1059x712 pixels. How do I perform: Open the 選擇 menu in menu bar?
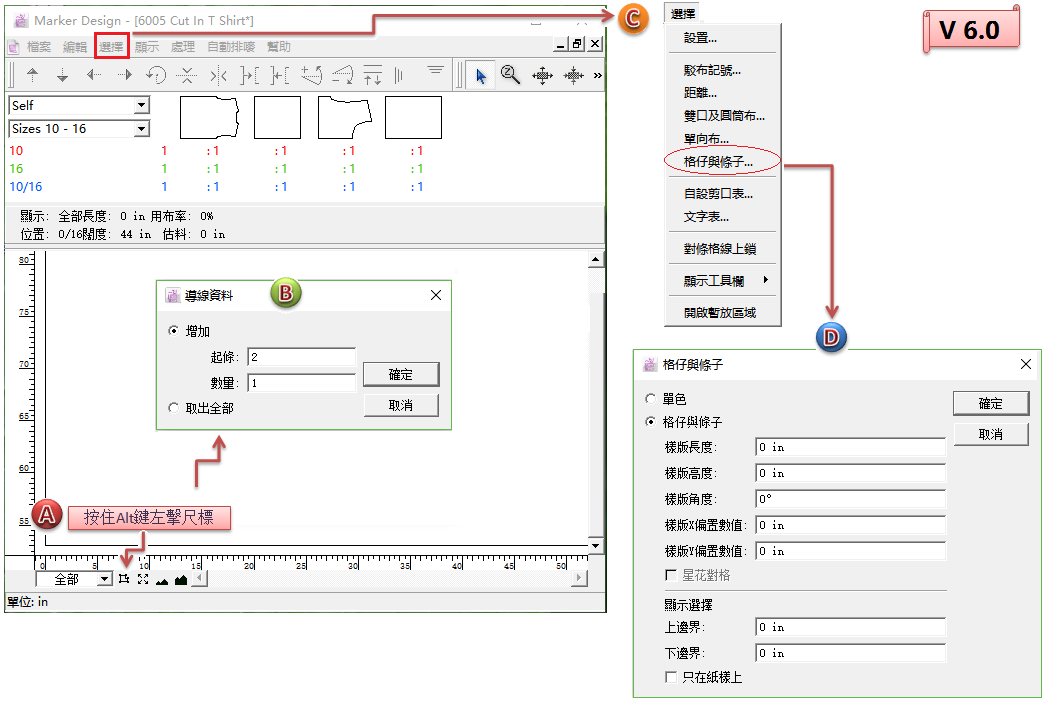(x=111, y=46)
